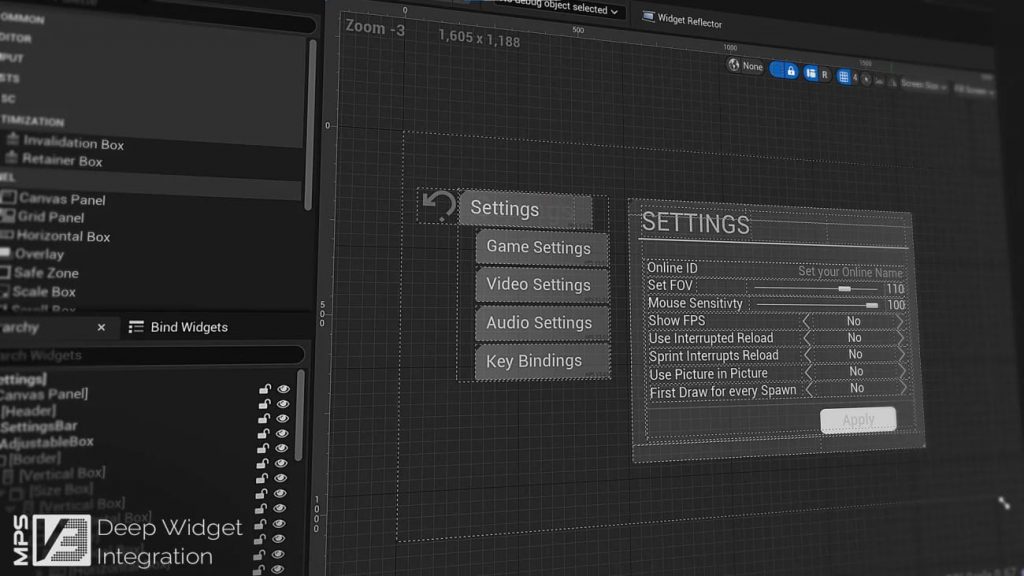Click right arrow of Show FPS
The image size is (1024, 576).
click(901, 322)
